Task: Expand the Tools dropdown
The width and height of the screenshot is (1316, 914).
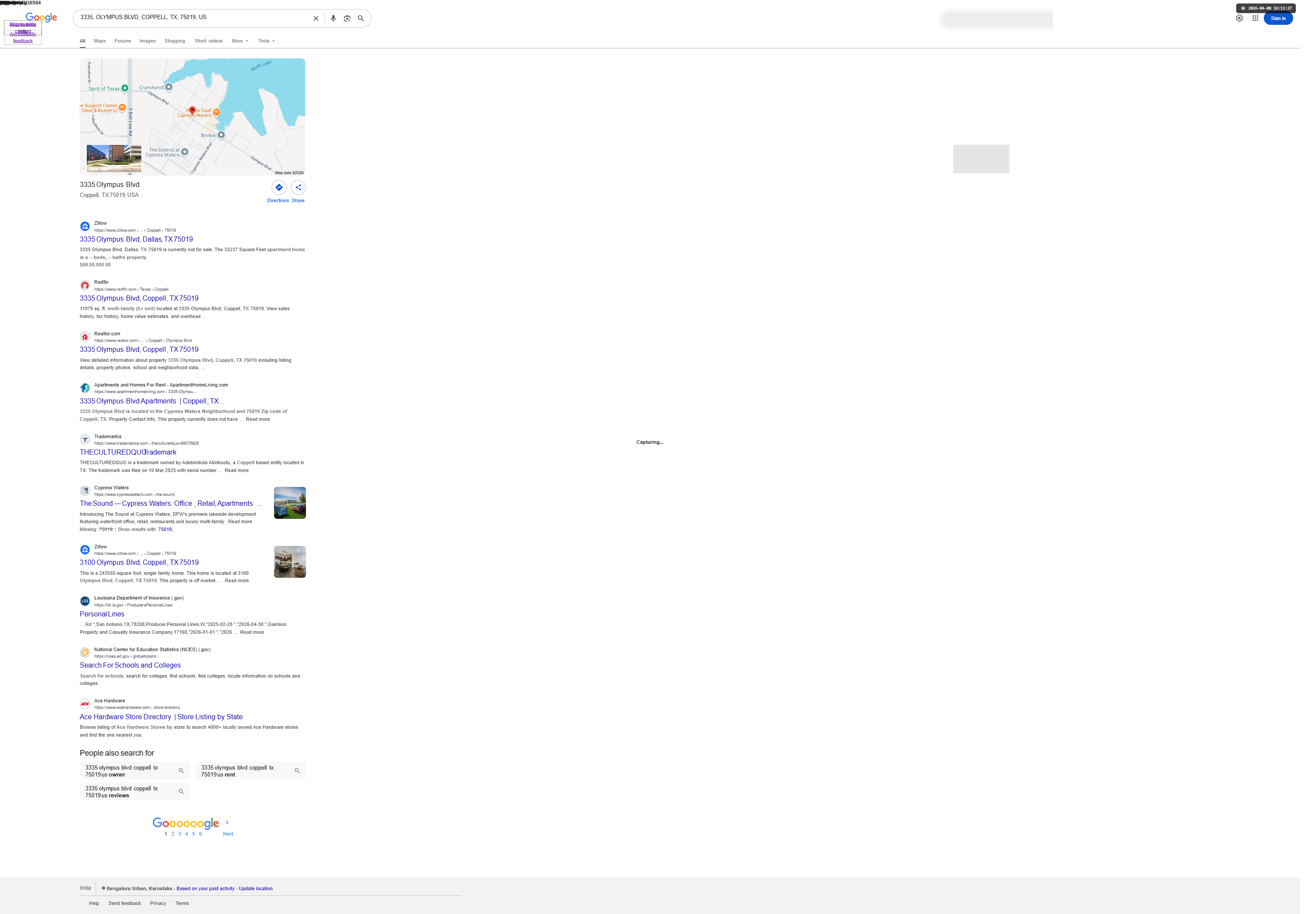Action: coord(266,41)
